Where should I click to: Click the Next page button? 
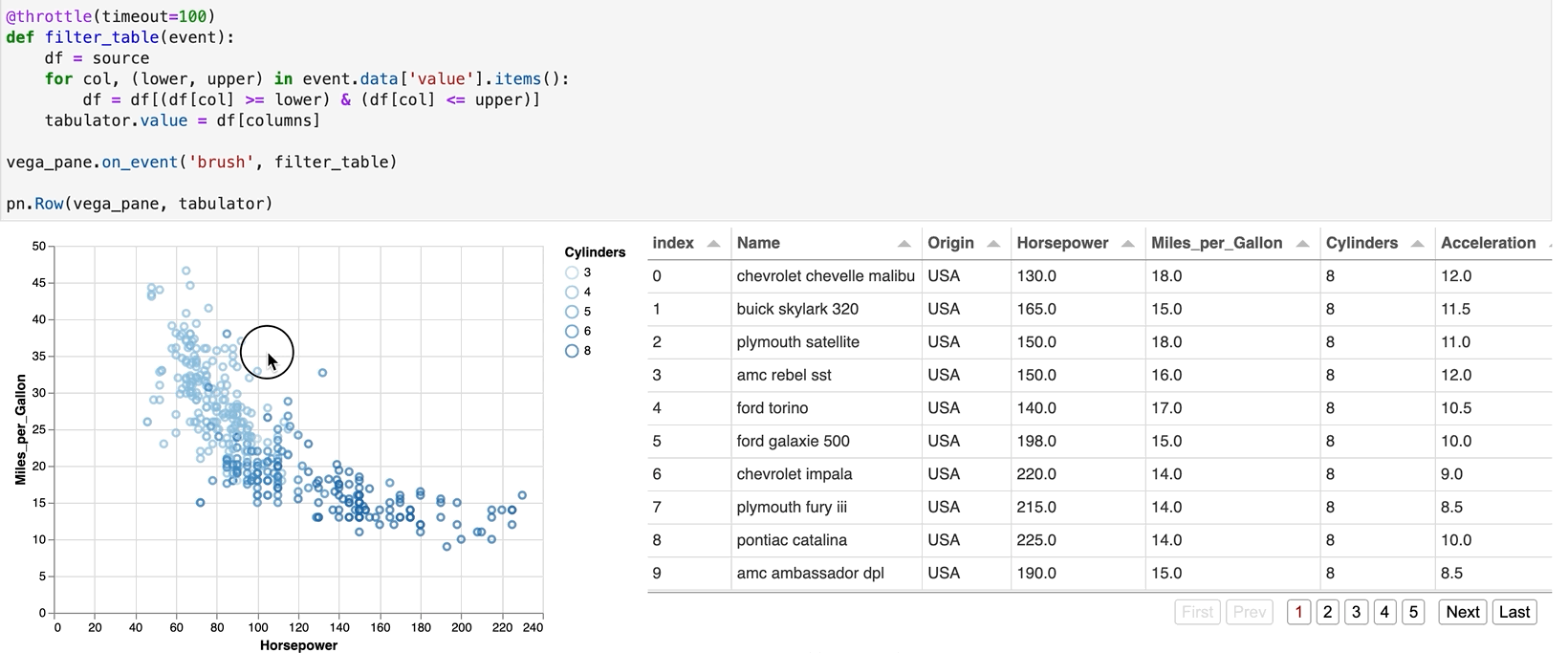(1462, 612)
